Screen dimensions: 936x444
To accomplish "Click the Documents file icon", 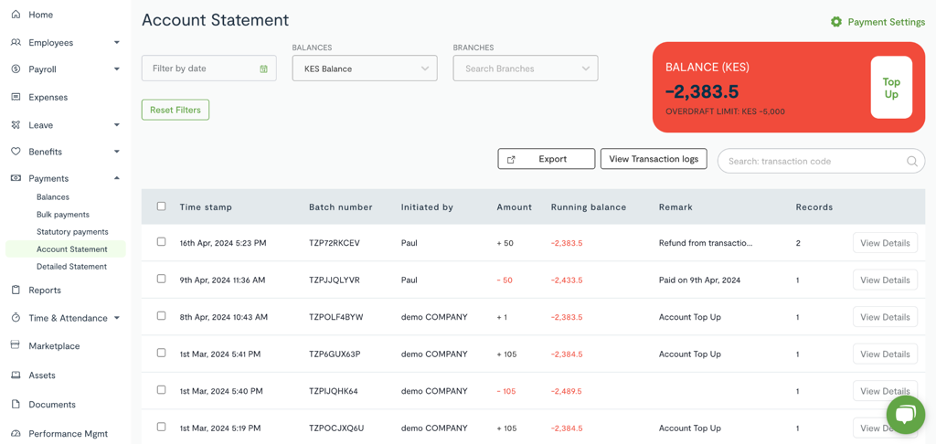I will click(x=16, y=404).
